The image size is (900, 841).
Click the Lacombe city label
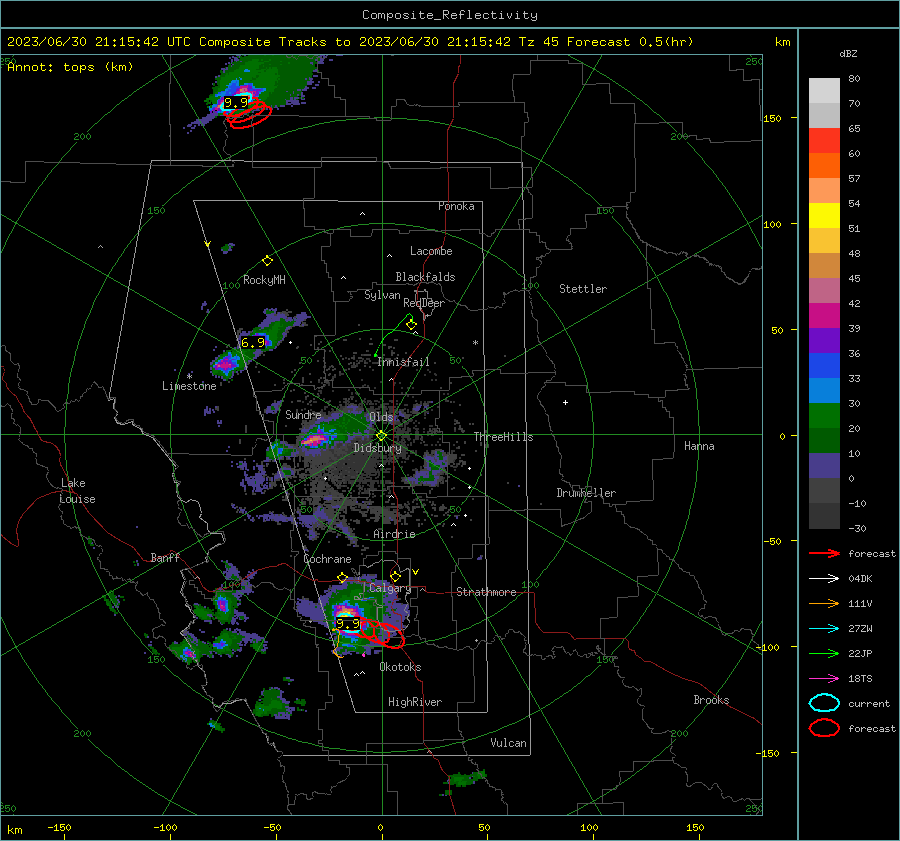(x=431, y=251)
